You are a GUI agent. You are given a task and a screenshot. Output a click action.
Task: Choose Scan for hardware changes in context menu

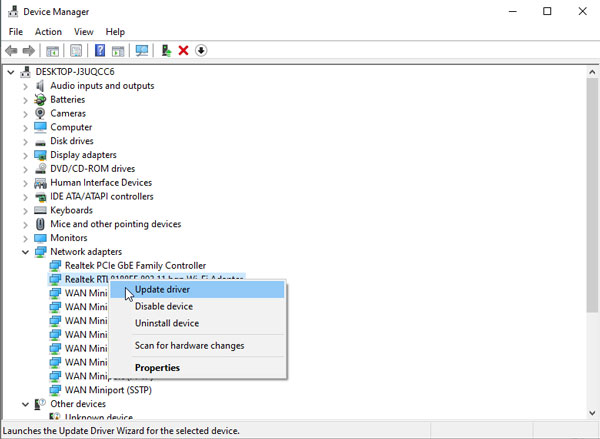[197, 346]
